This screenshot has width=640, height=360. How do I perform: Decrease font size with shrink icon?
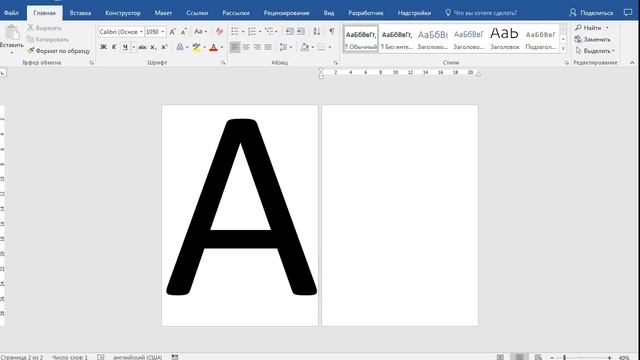[184, 31]
